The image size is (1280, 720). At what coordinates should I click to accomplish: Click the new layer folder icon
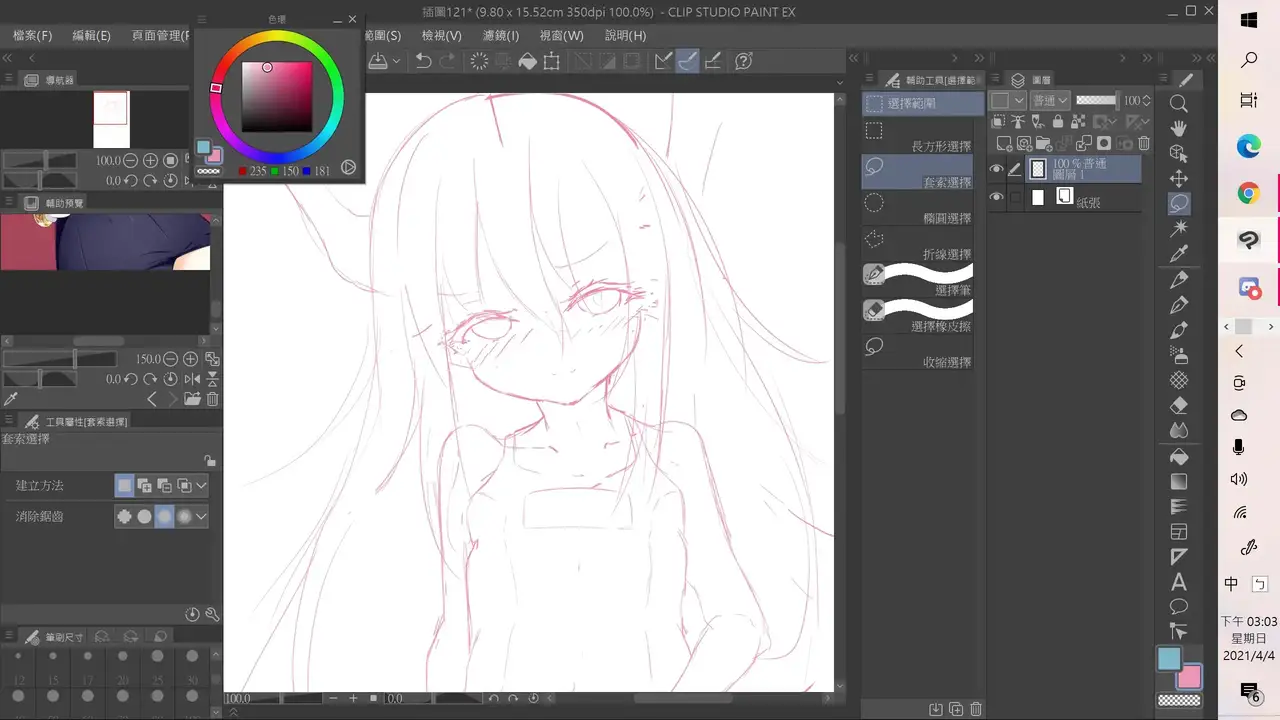(1044, 144)
